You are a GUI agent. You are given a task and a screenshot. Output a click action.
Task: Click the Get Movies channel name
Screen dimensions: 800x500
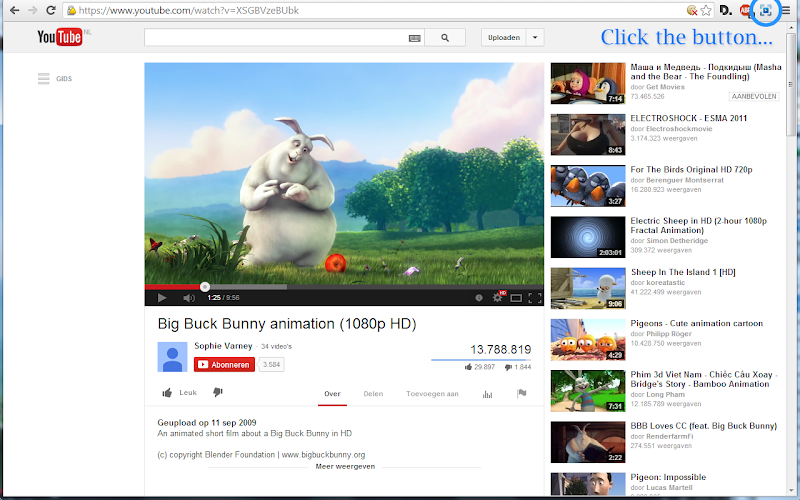click(665, 87)
